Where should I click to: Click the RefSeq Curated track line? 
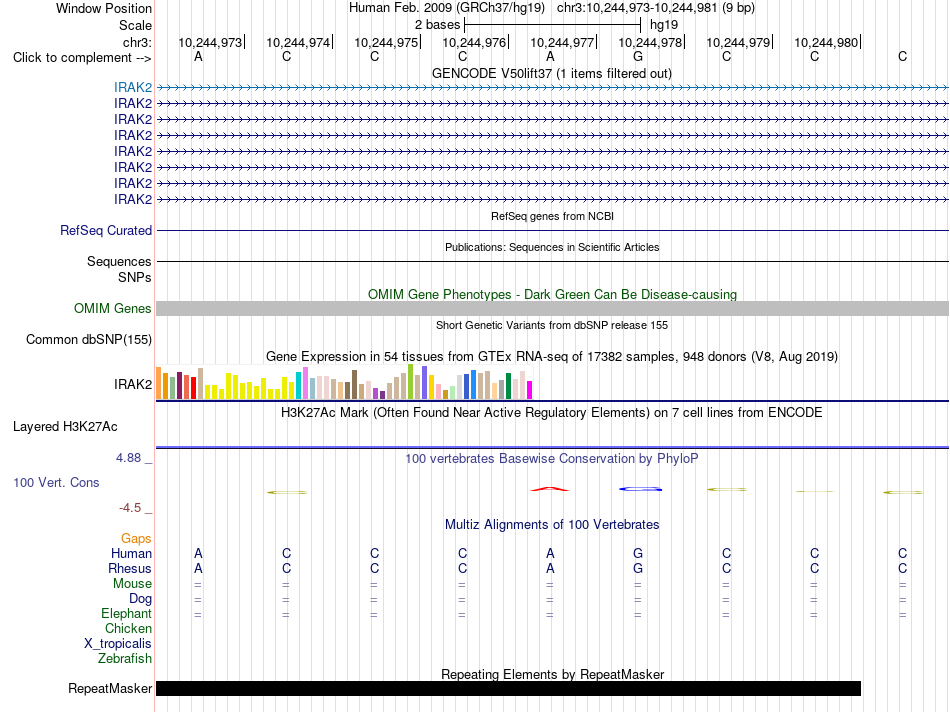[552, 231]
